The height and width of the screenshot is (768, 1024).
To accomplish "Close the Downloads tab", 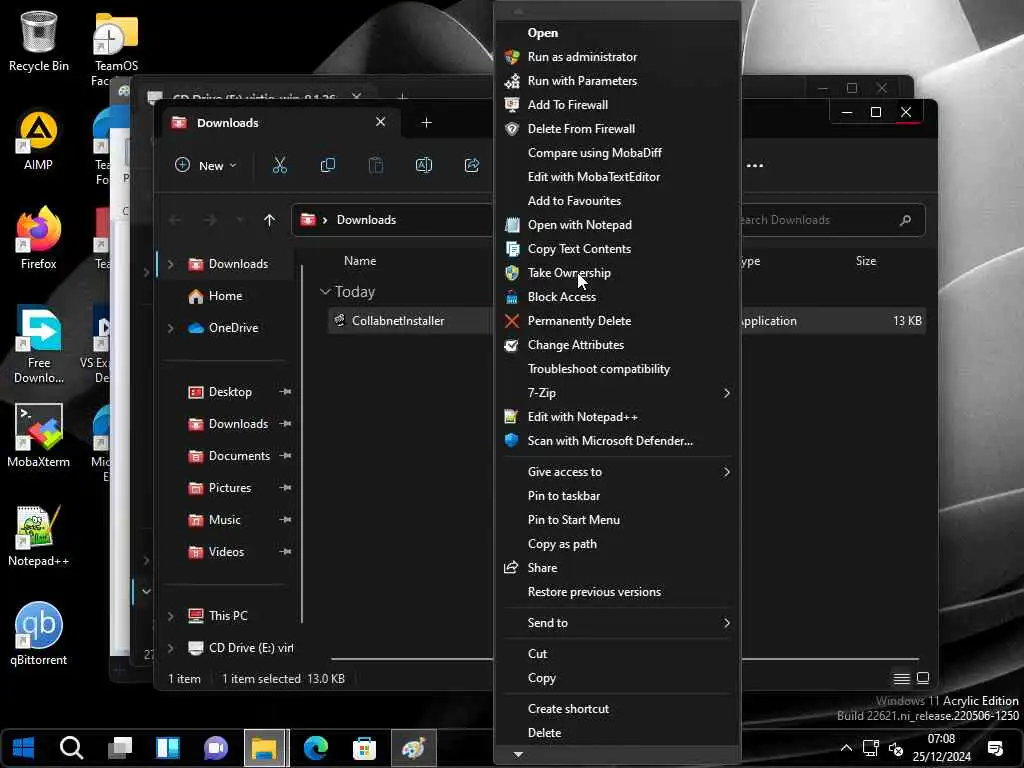I will pos(380,122).
